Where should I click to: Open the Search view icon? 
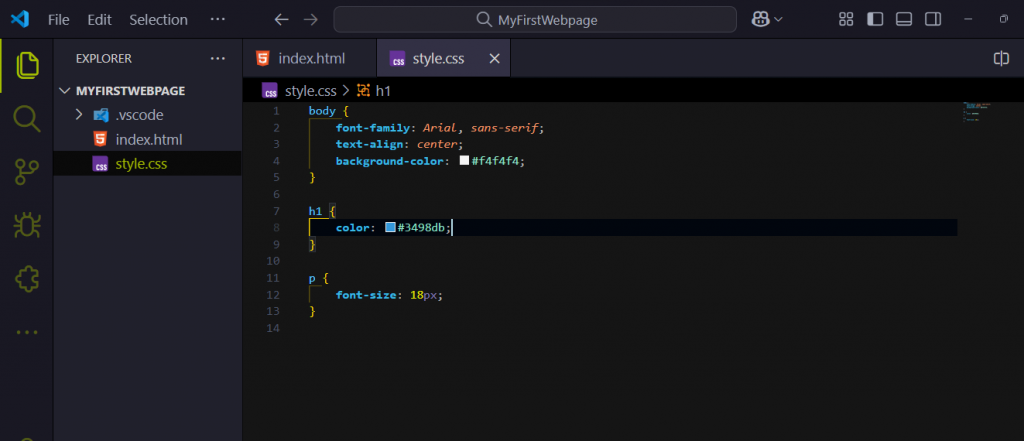[x=27, y=119]
